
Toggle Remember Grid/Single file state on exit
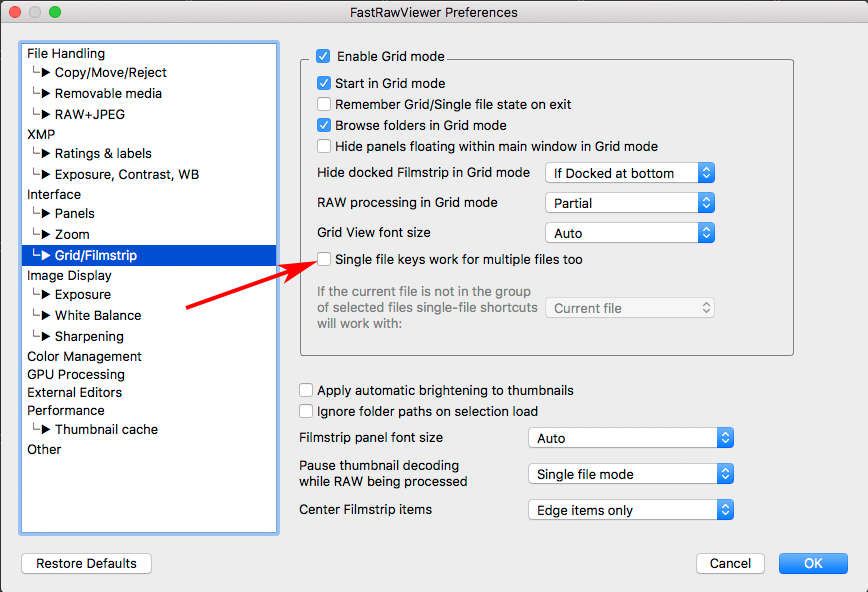324,105
